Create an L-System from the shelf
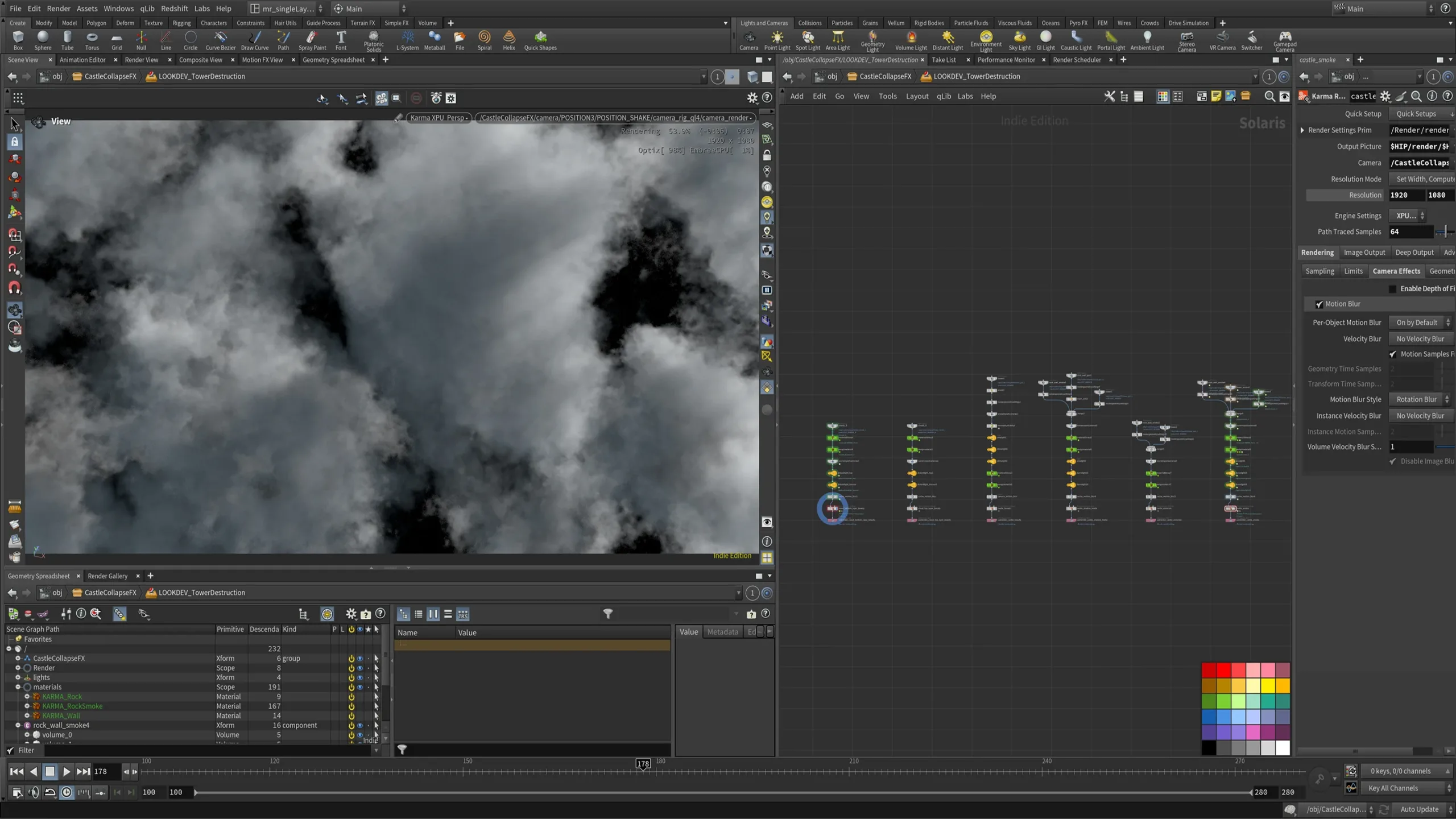1456x819 pixels. click(407, 40)
